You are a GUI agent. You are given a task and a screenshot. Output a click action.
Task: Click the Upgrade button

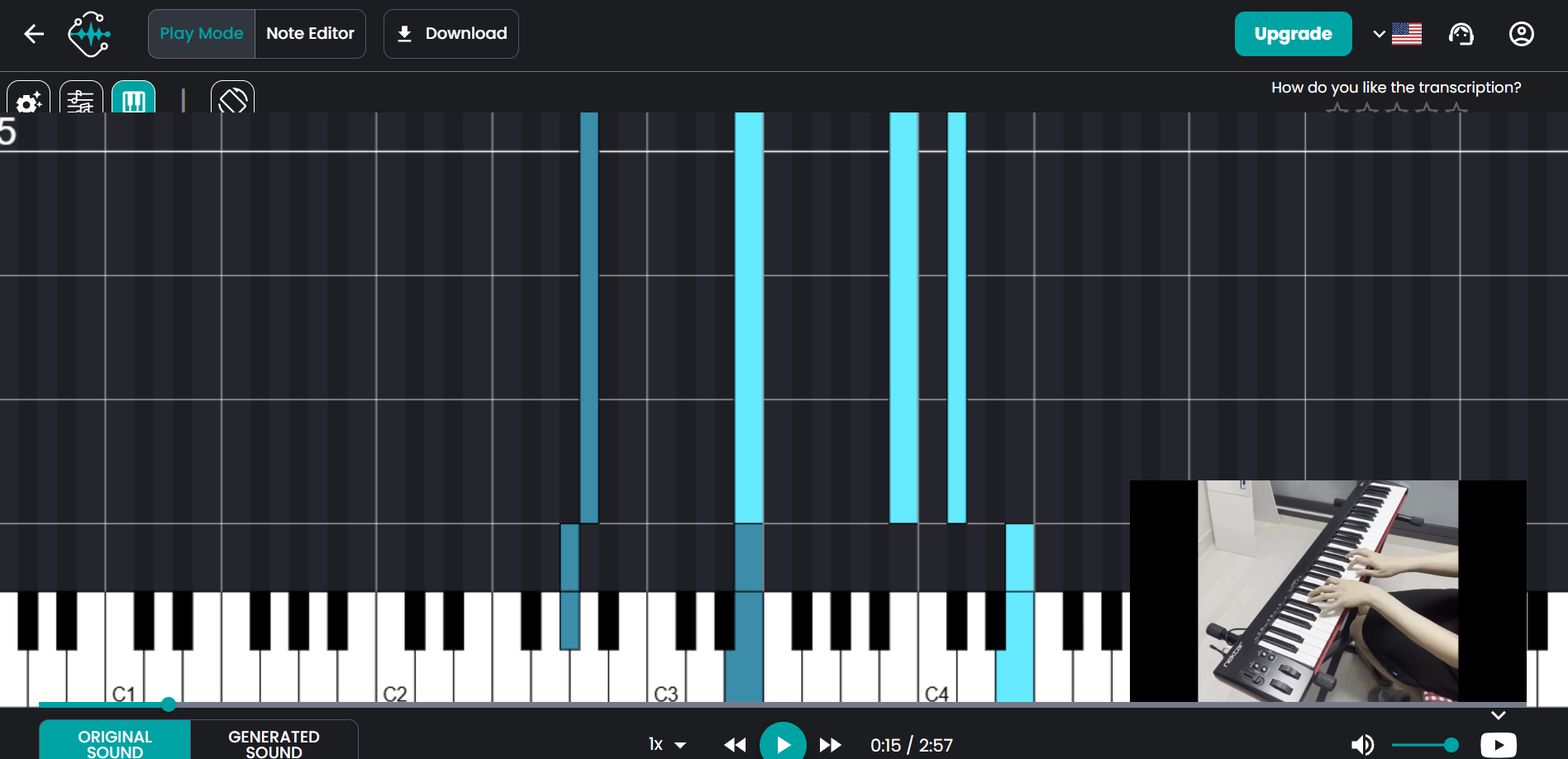tap(1294, 34)
